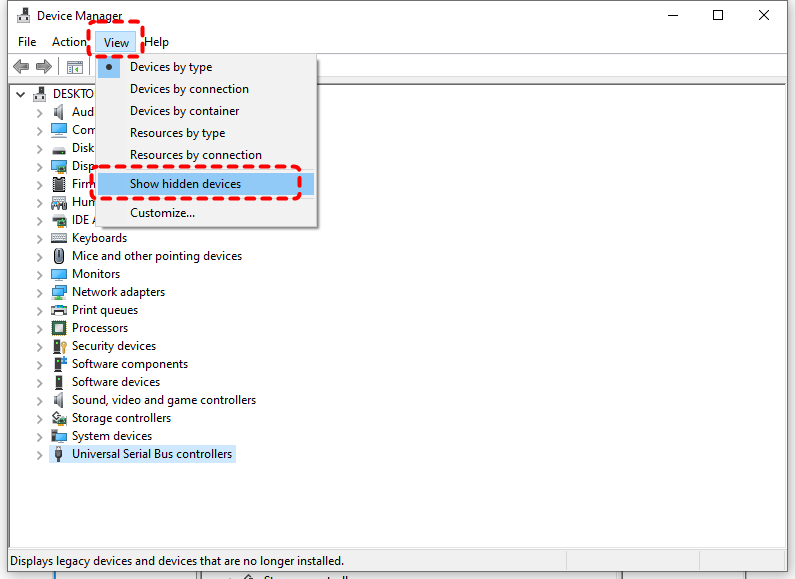Click the Monitors category icon
This screenshot has width=795, height=579.
(x=59, y=274)
